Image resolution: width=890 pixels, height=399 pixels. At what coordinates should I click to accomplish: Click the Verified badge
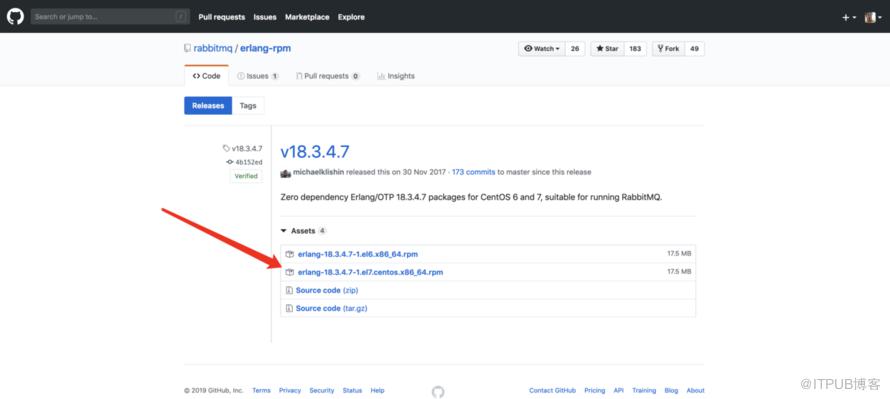247,176
